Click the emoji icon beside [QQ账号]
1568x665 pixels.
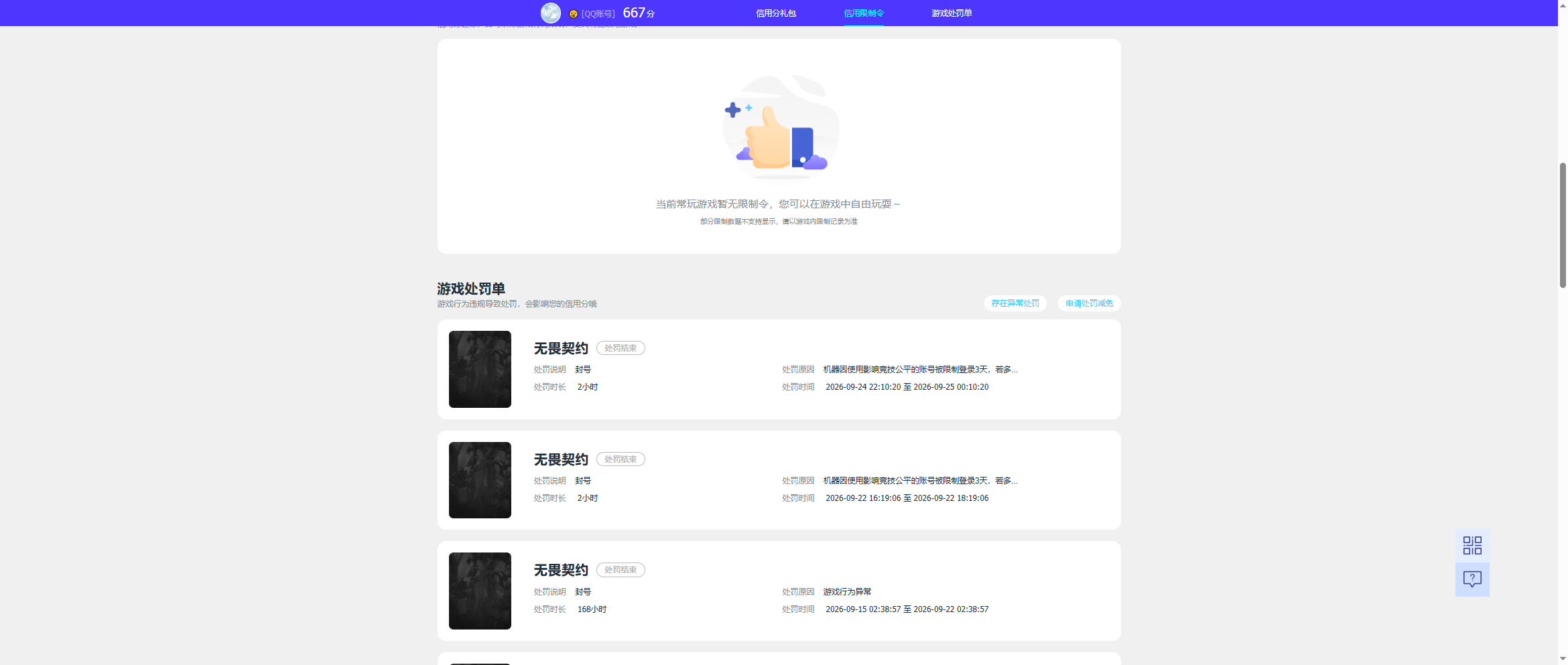tap(573, 14)
